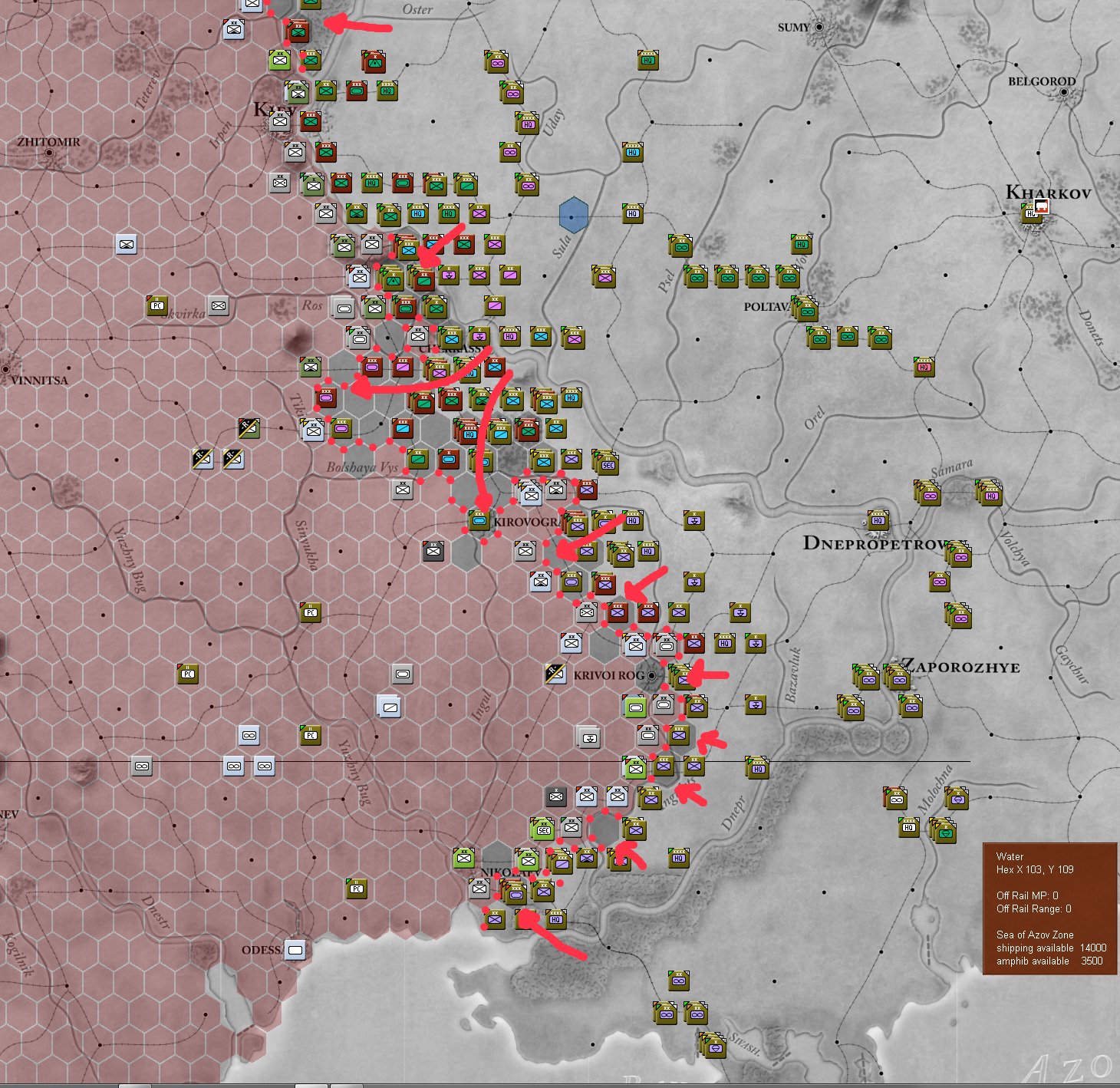Click the 'Off Rail MP: 0' line
1120x1088 pixels.
tap(1027, 895)
